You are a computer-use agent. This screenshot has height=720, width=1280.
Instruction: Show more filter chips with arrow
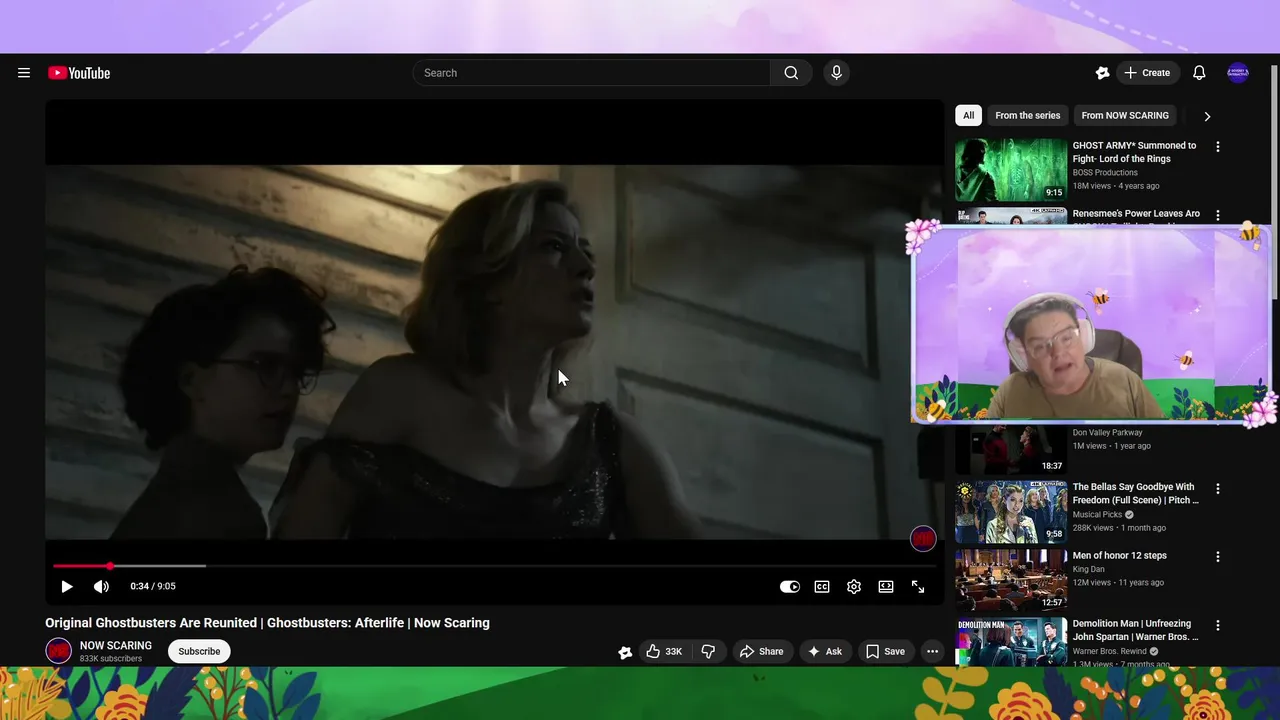point(1207,116)
